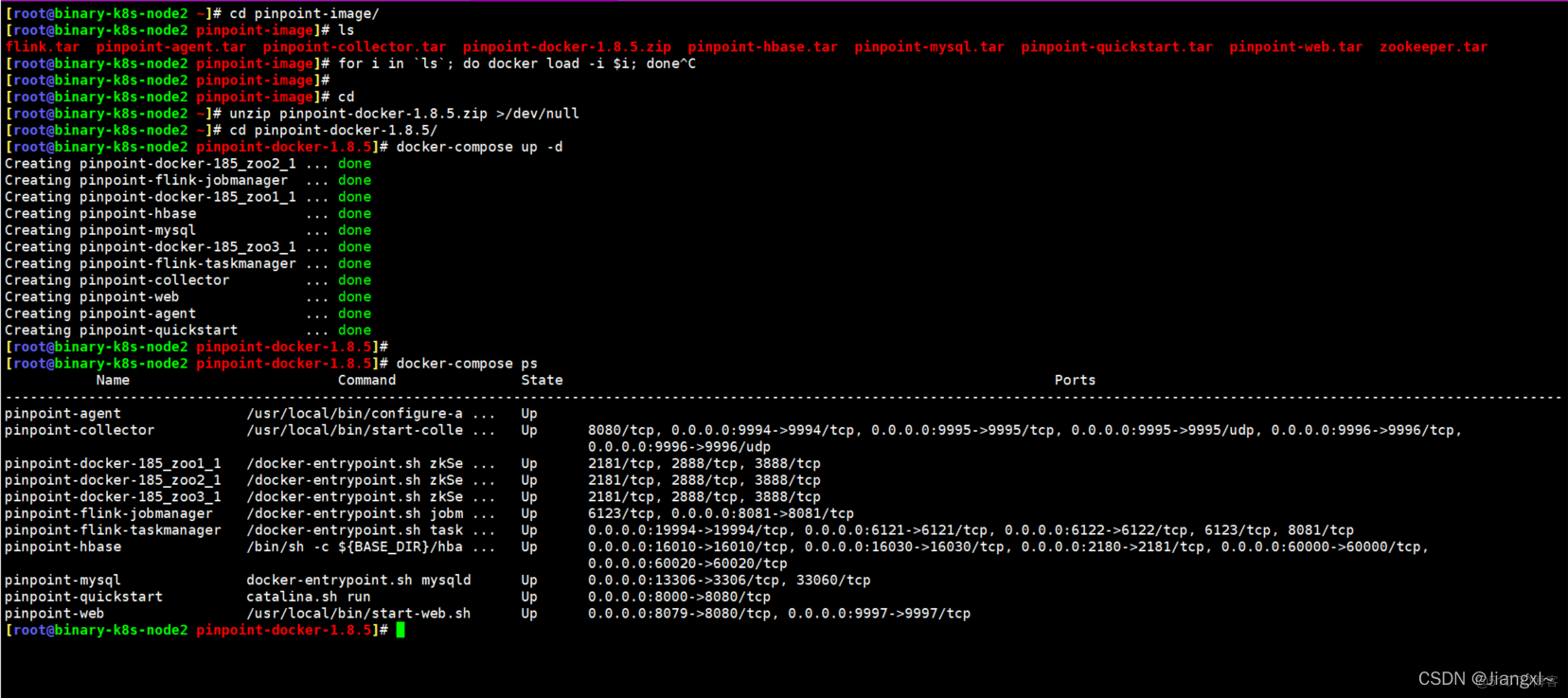Click 'Creating pinpoint-flink-jobmanager' line
1568x698 pixels.
[x=187, y=180]
